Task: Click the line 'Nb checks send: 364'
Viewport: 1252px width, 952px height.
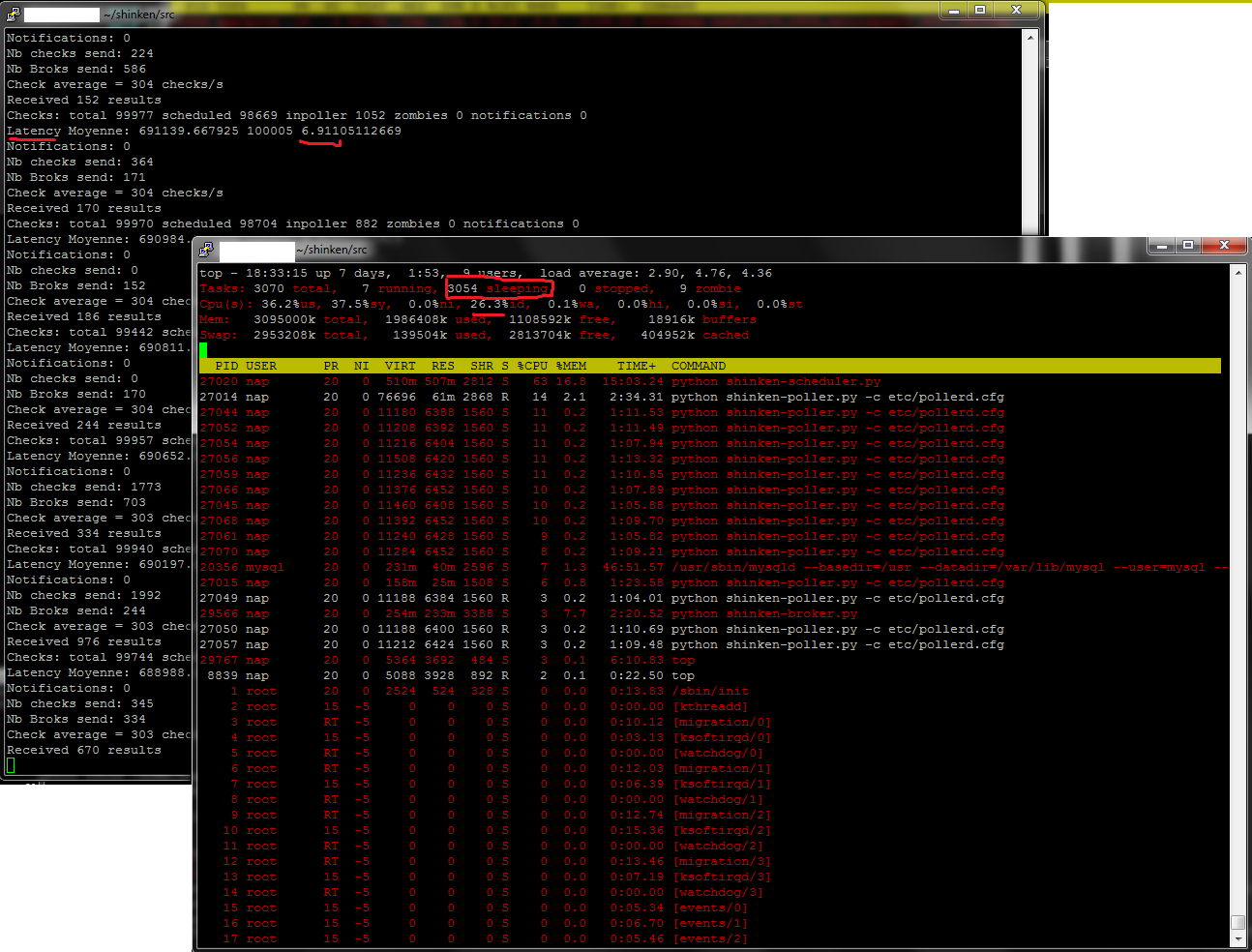Action: [80, 162]
